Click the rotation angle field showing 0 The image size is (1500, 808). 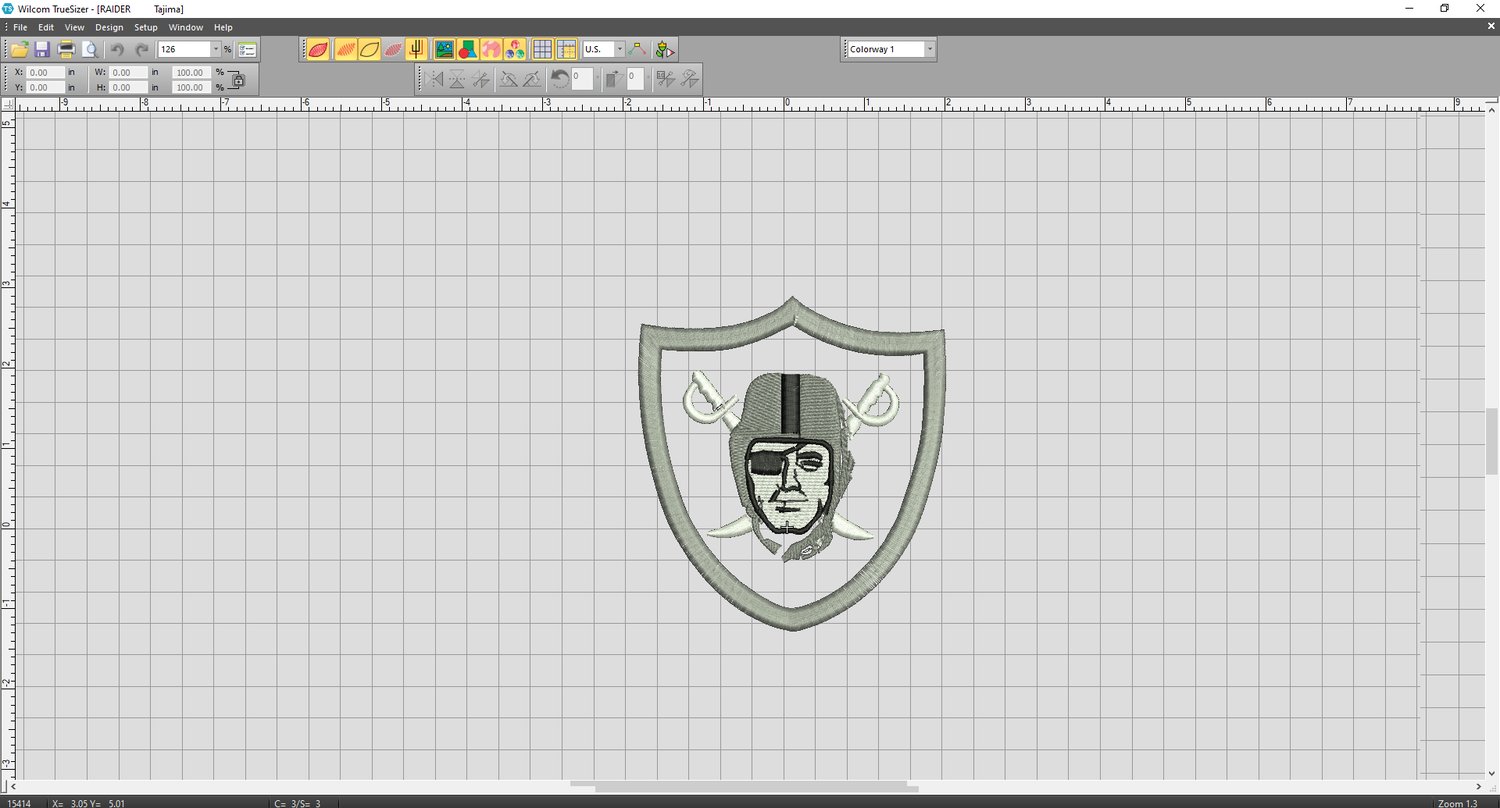[x=583, y=77]
